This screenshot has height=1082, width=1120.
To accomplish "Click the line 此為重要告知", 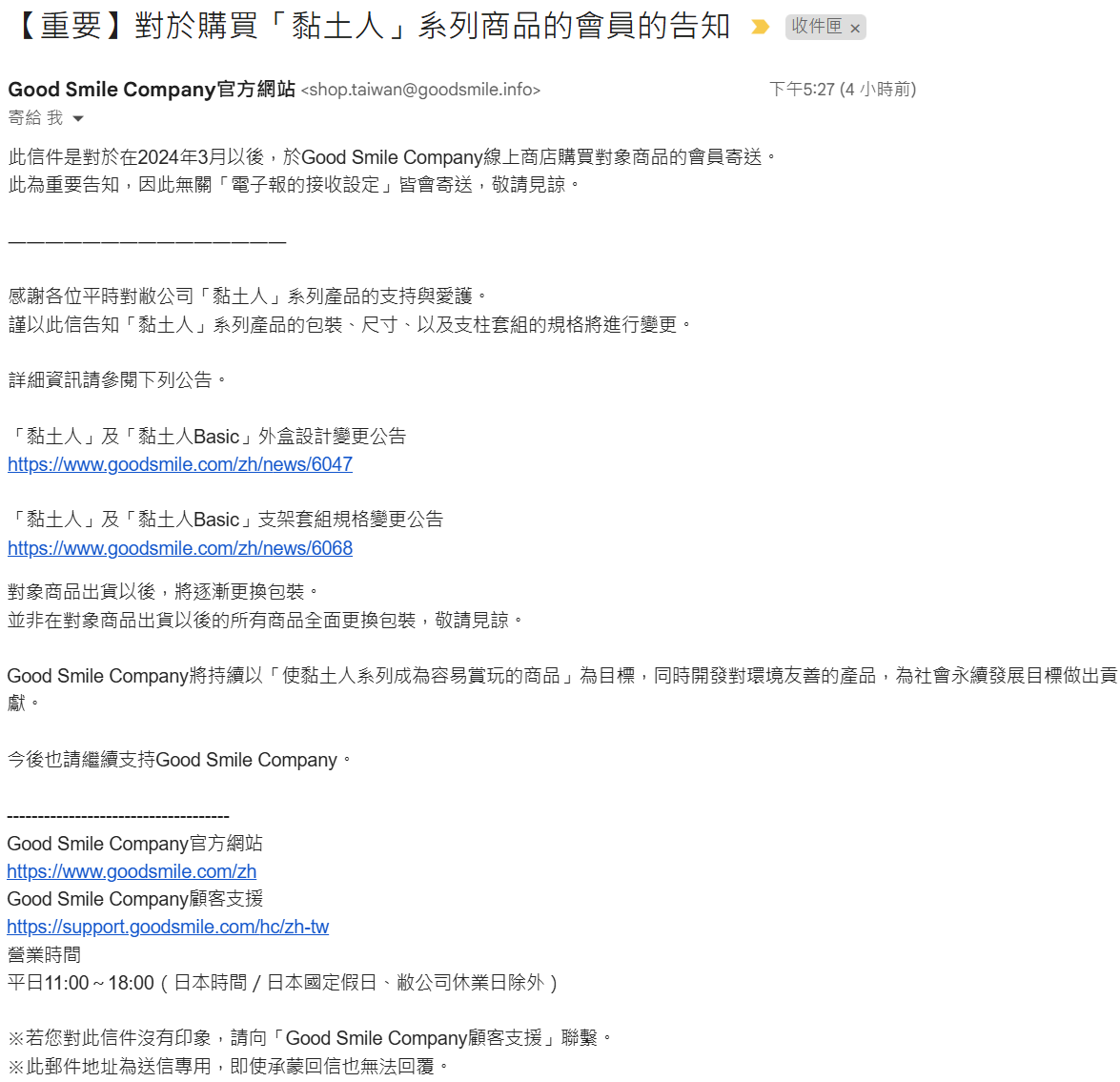I will [x=295, y=185].
